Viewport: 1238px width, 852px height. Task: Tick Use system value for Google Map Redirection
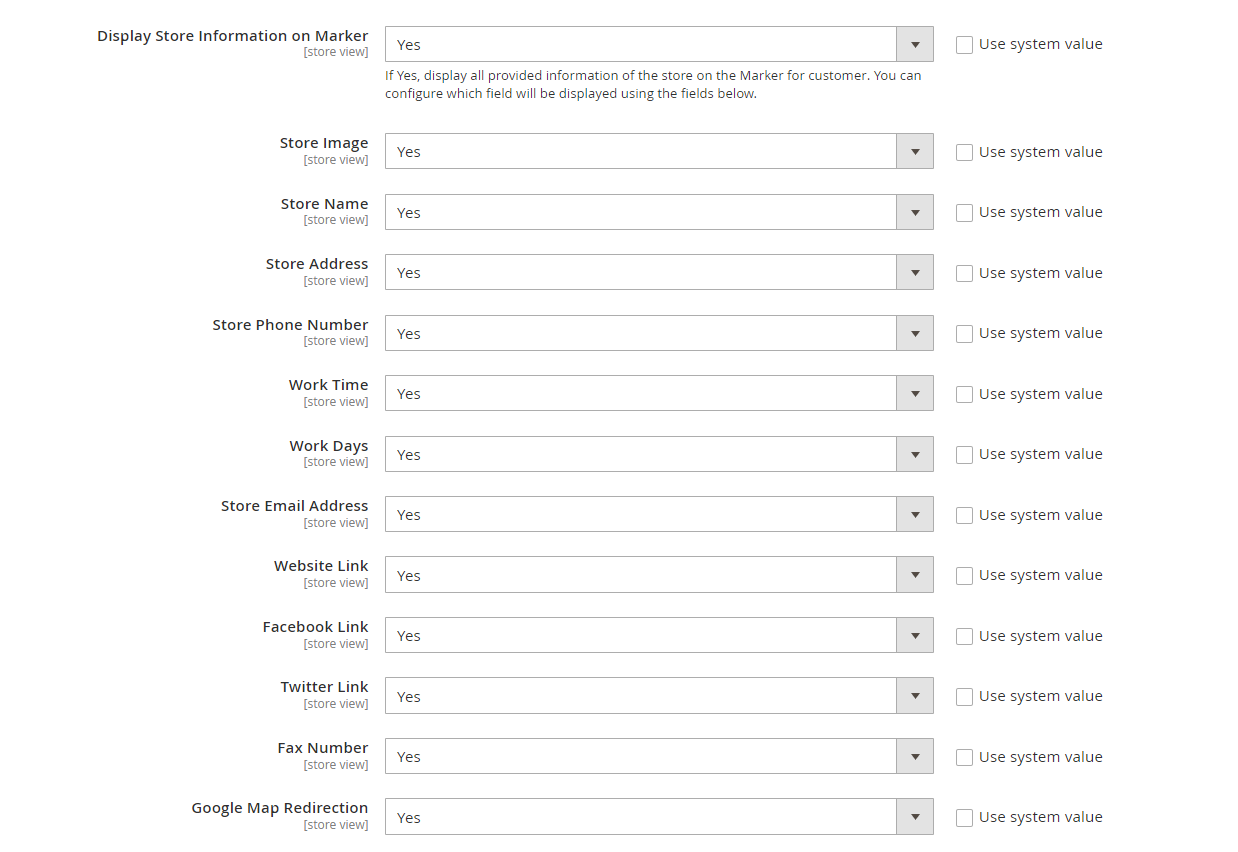click(x=964, y=818)
